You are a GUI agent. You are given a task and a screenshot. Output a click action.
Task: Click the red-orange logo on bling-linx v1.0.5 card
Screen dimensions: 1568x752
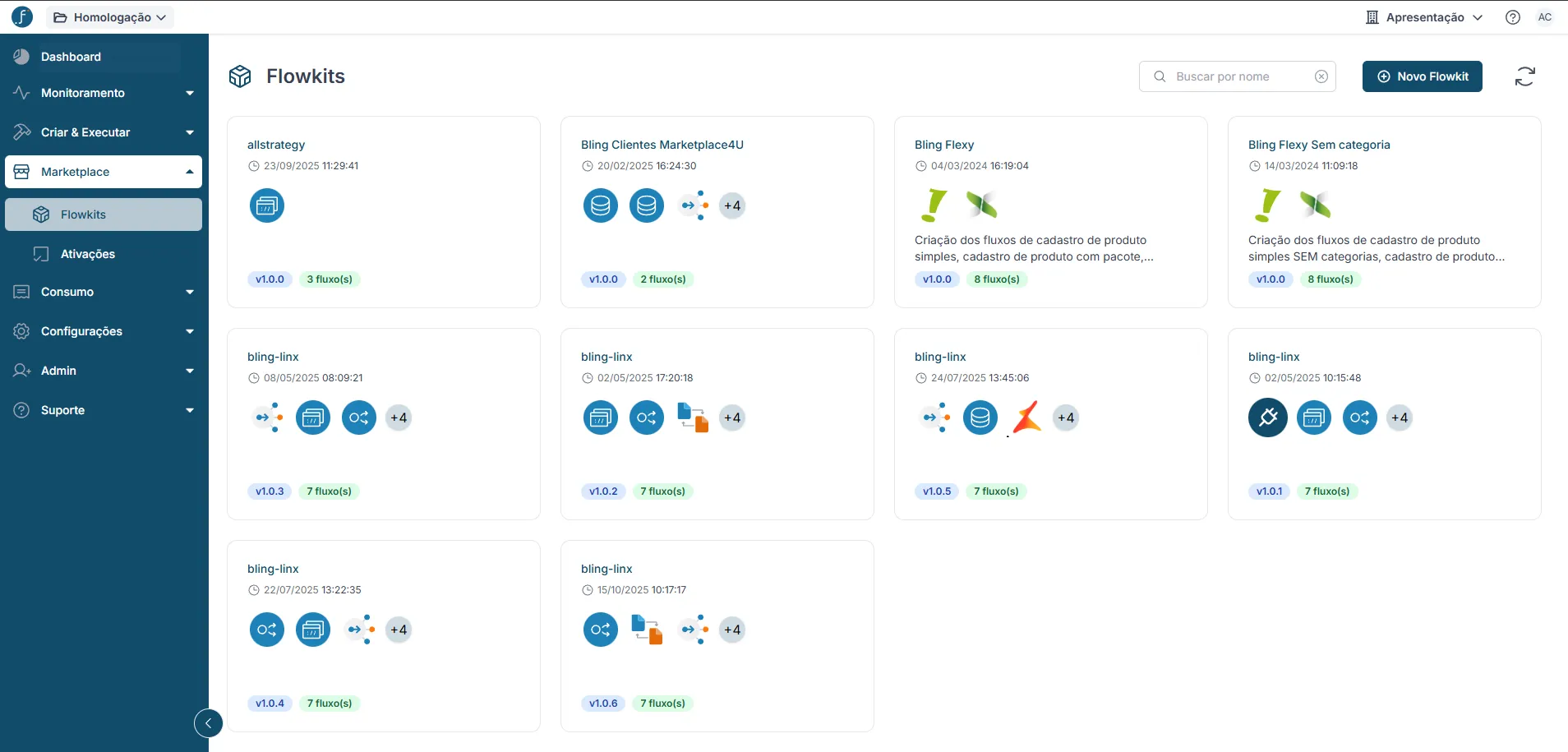click(x=1026, y=418)
